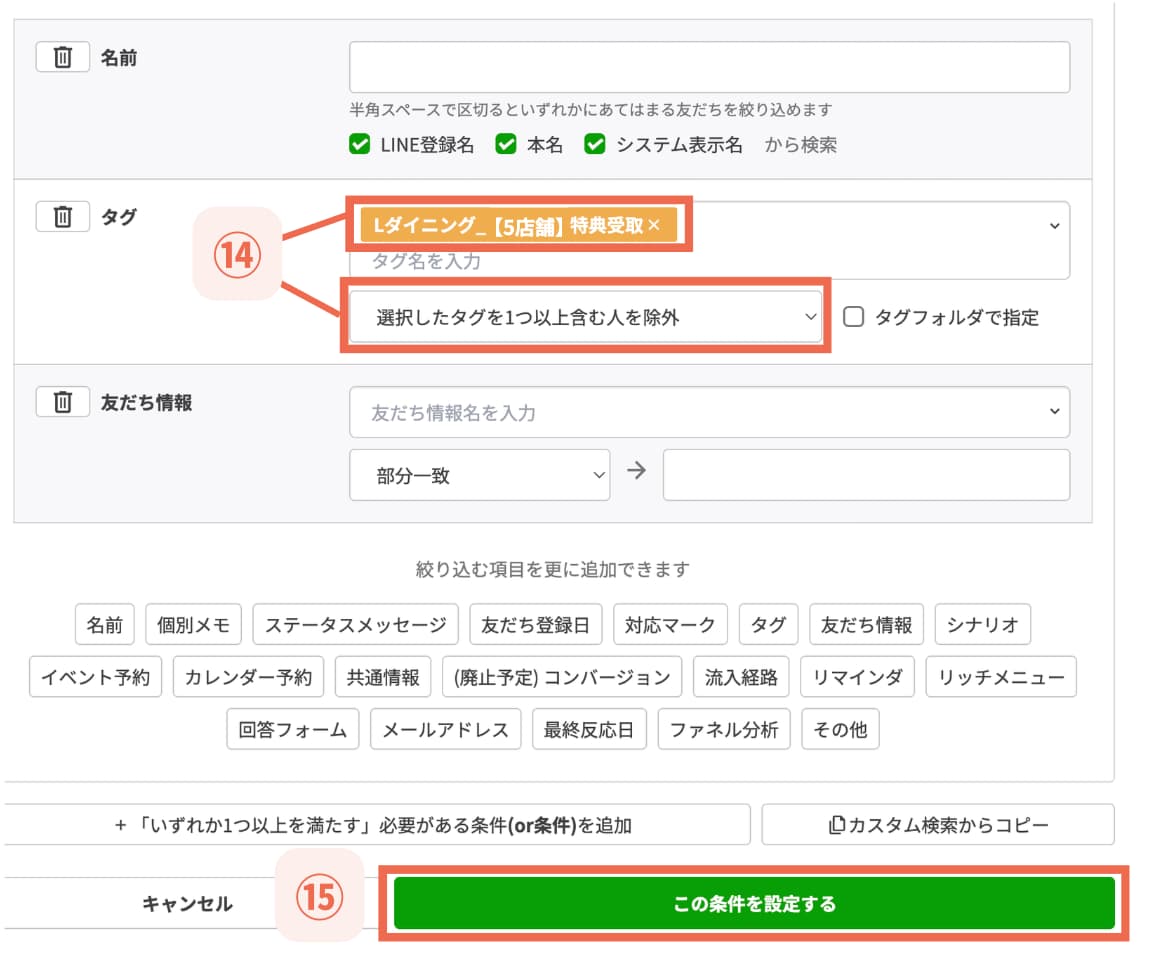Remove the Lダイニング_【5店舗】特典受取 tag via its × icon
1154x960 pixels.
coord(655,225)
